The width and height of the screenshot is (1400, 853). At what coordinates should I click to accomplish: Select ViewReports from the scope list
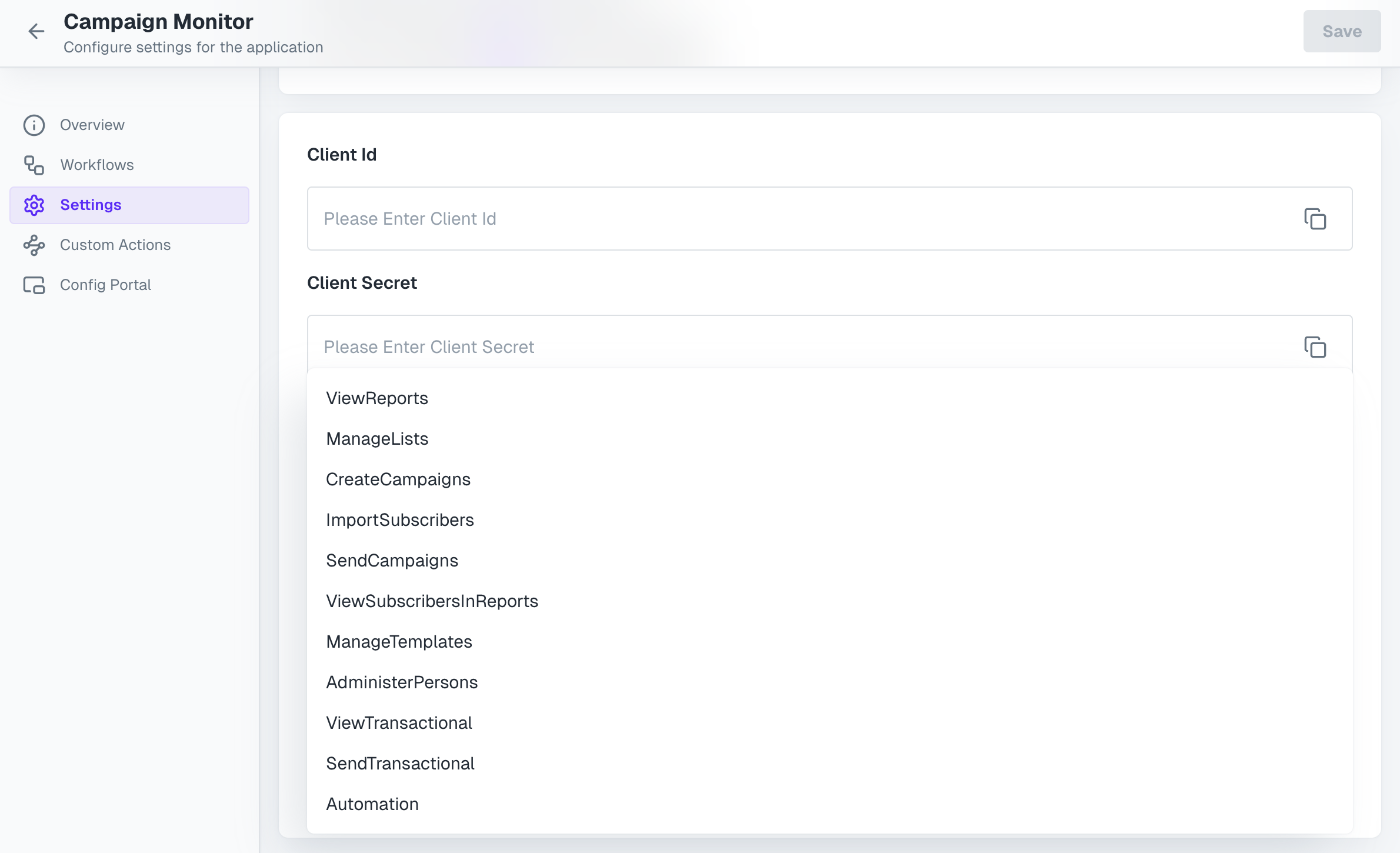tap(377, 398)
